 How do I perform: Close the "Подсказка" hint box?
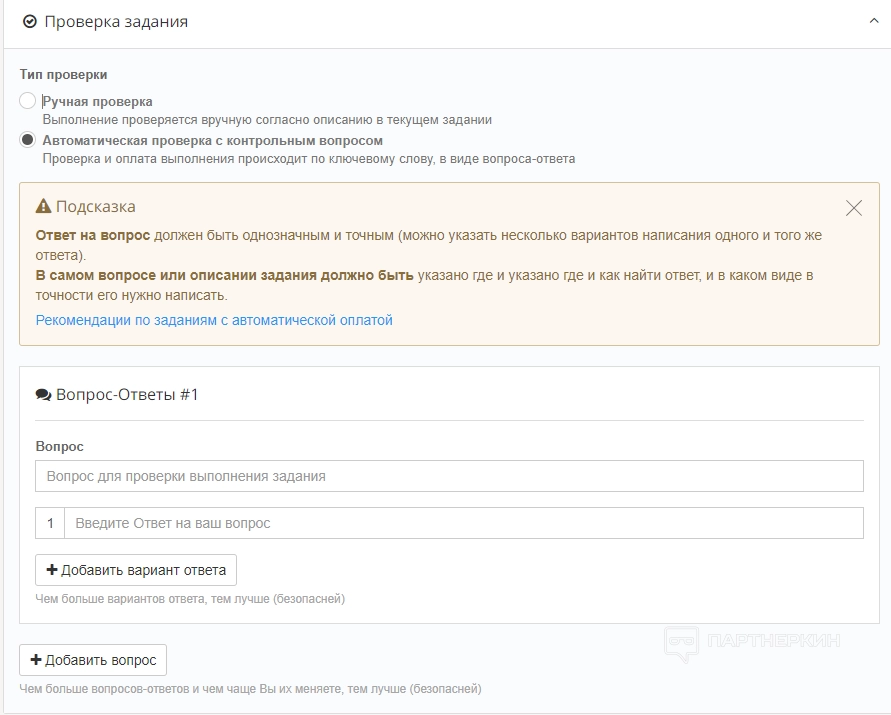tap(853, 208)
